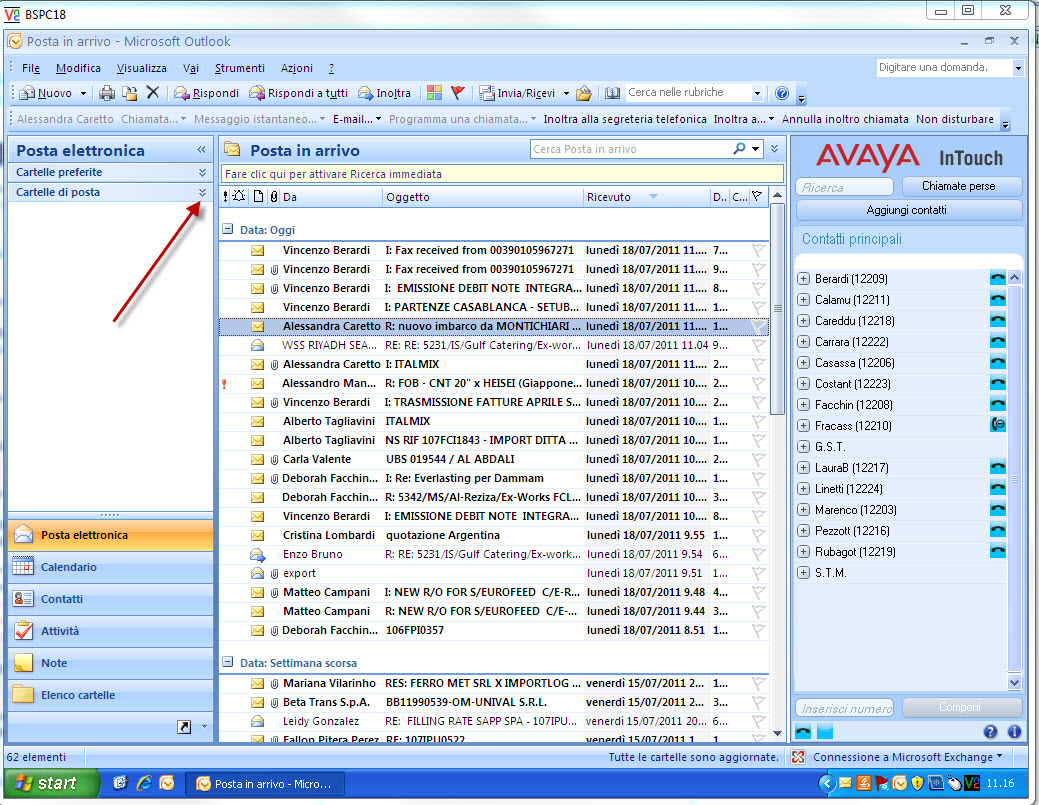Viewport: 1039px width, 805px height.
Task: Open Outlook help question mark icon
Action: [x=782, y=93]
